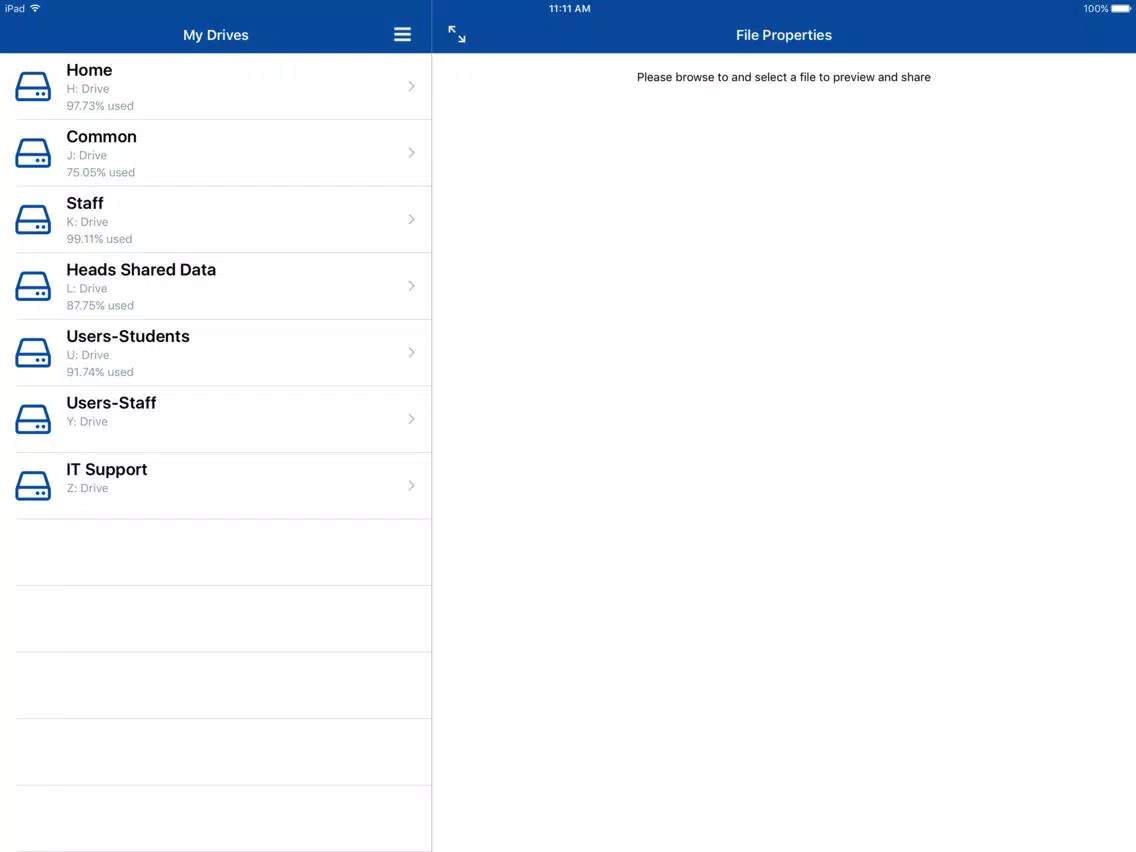Image resolution: width=1136 pixels, height=852 pixels.
Task: Open the Staff drive name
Action: click(x=85, y=204)
